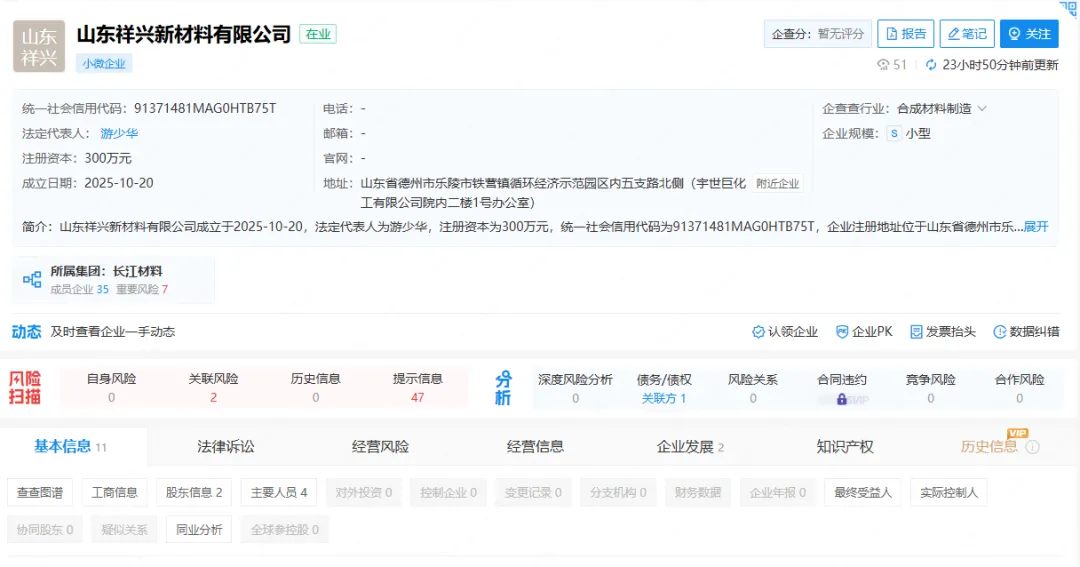Open the group 重要风险 7 link
The image size is (1080, 567).
(x=142, y=289)
